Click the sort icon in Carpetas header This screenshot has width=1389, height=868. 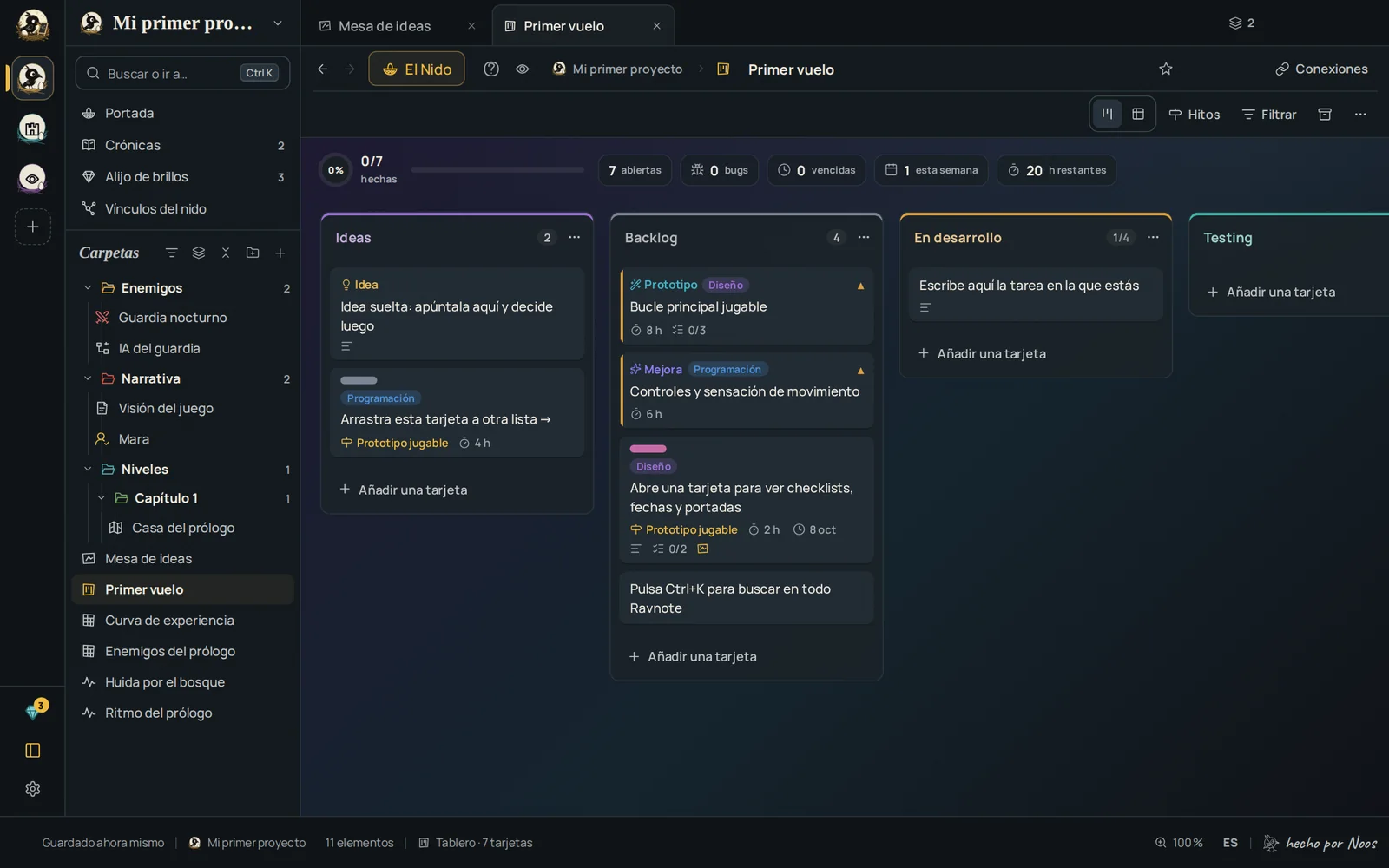point(171,253)
